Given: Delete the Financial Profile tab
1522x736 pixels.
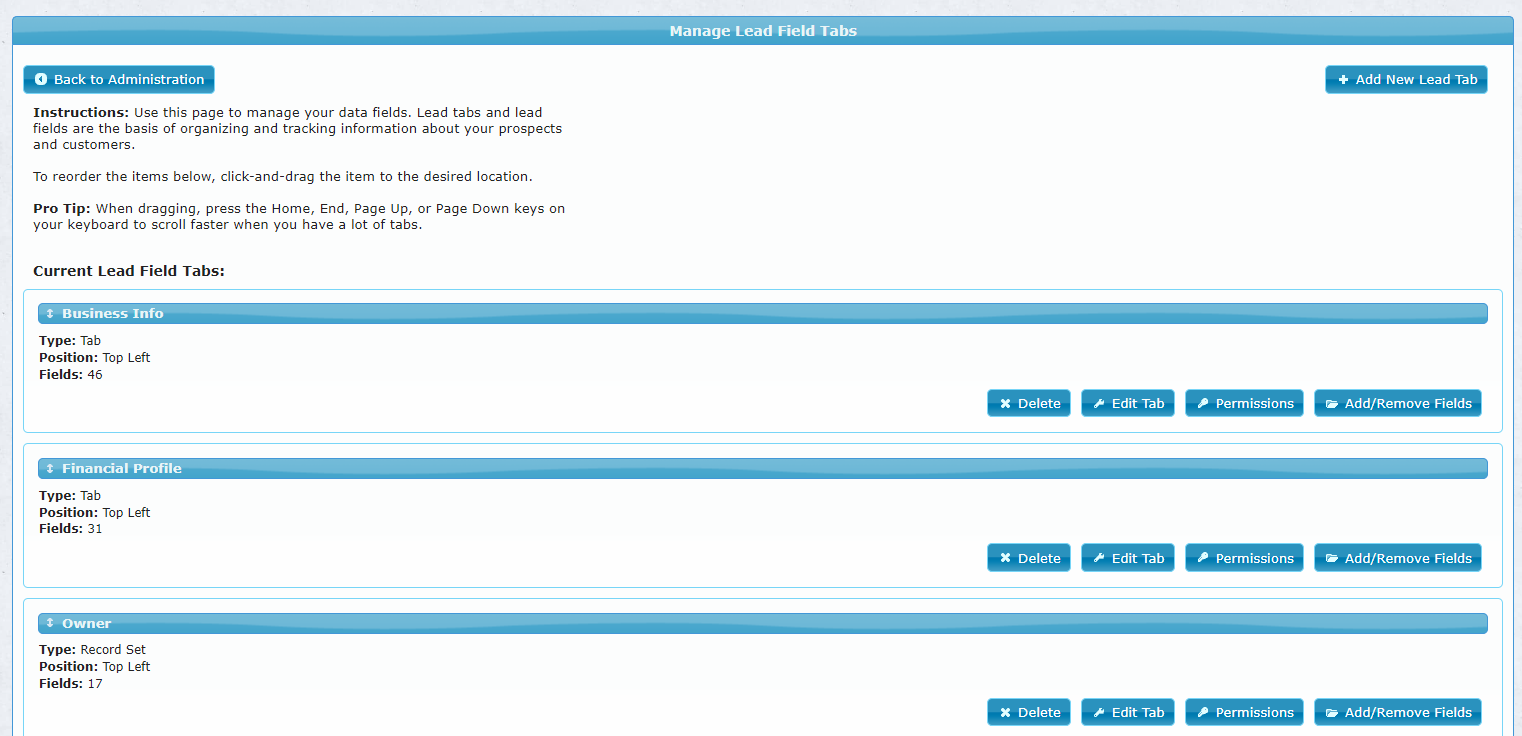Looking at the screenshot, I should [x=1028, y=558].
